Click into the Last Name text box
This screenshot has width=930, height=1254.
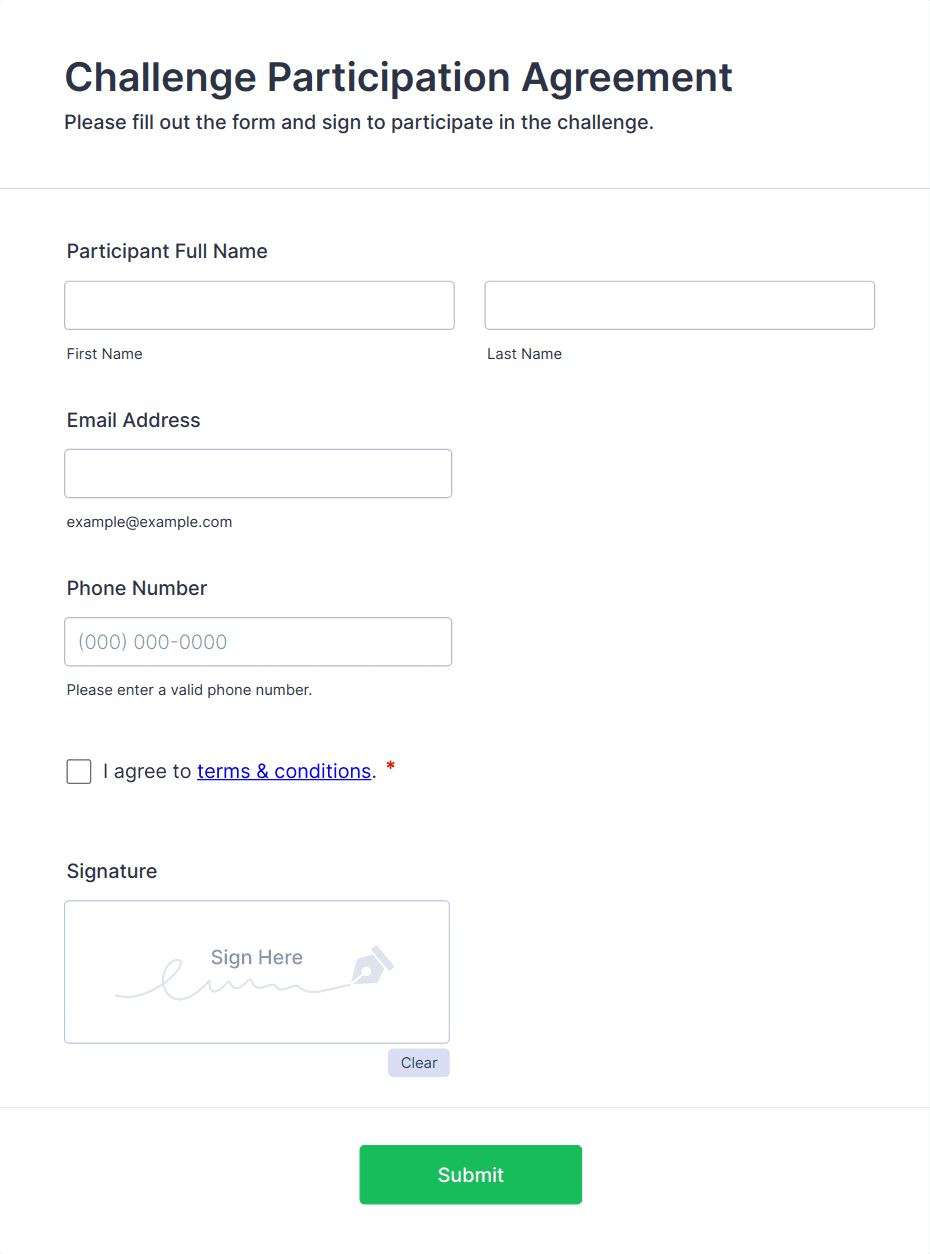[679, 305]
